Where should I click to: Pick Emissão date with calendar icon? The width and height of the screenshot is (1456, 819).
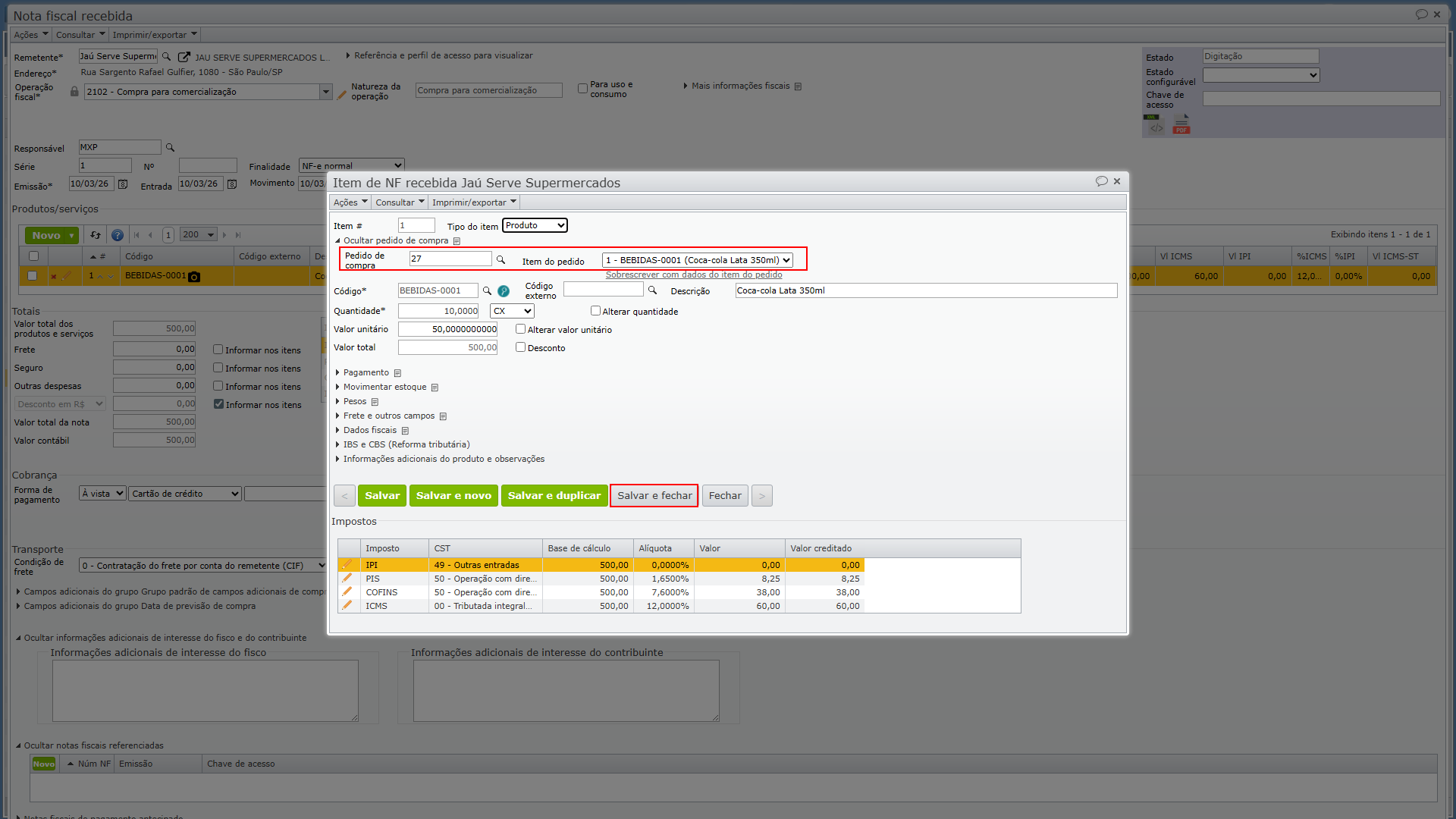(123, 184)
